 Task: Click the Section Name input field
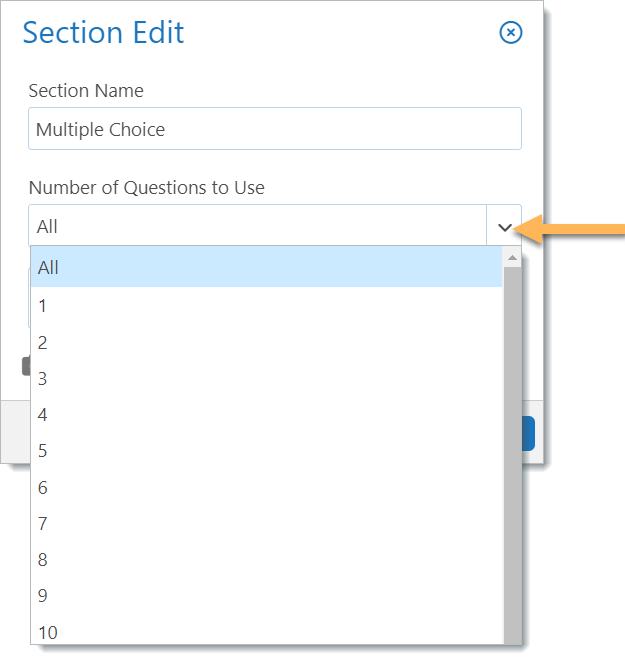pos(275,128)
